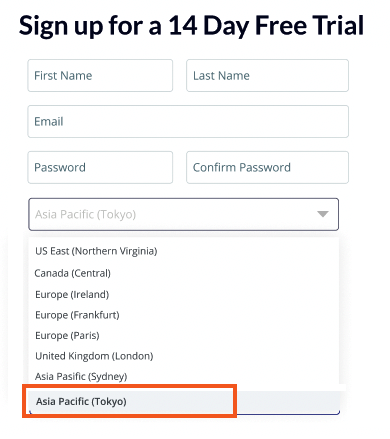Select Canada (Central) from the list
This screenshot has width=390, height=439.
72,273
